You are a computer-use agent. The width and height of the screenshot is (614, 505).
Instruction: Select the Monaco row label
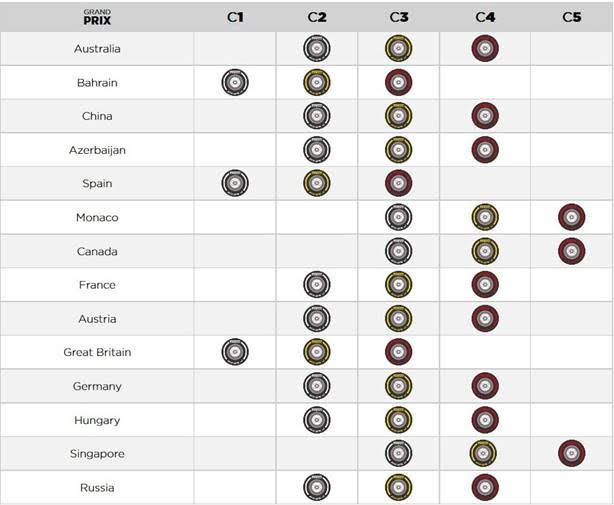(x=97, y=217)
